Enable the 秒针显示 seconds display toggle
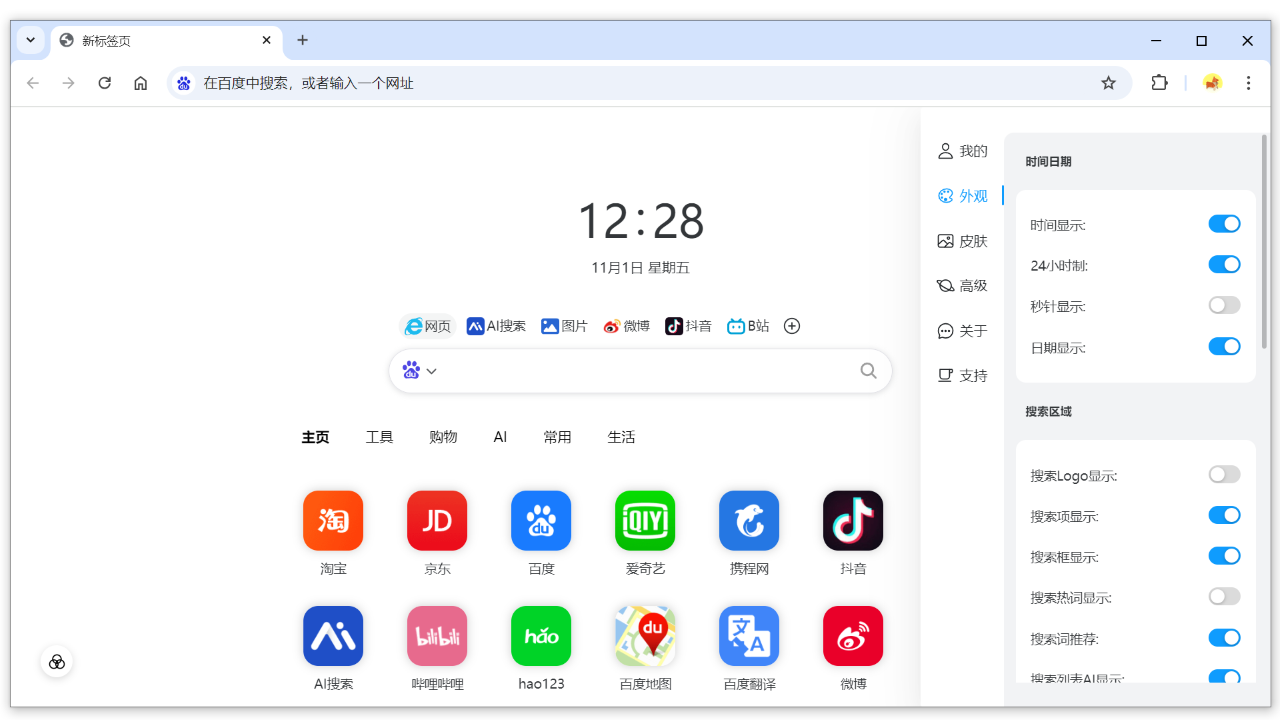 tap(1224, 305)
